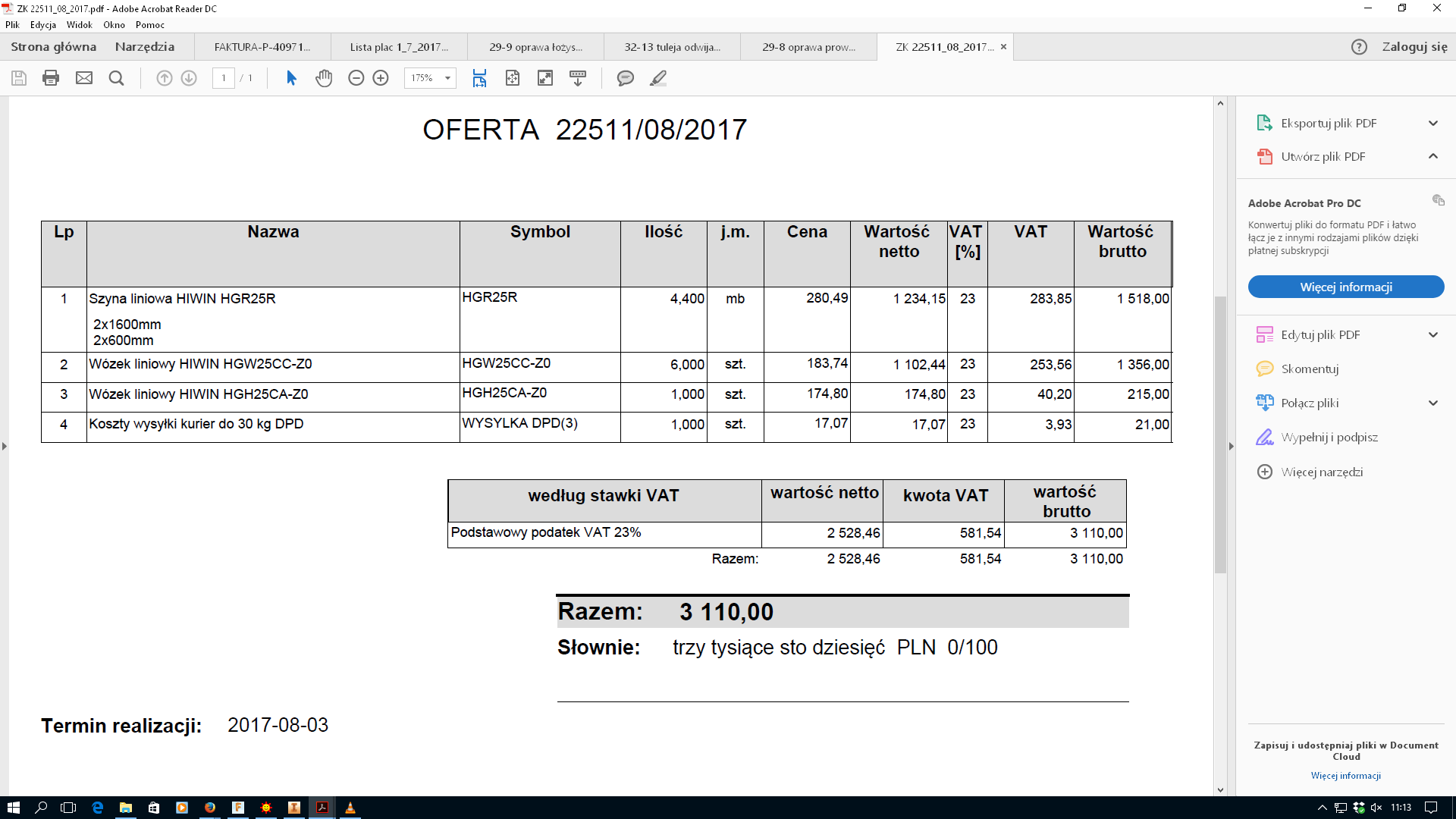This screenshot has height=819, width=1456.
Task: Switch to Lista plac 1_7_2017 tab
Action: point(399,47)
